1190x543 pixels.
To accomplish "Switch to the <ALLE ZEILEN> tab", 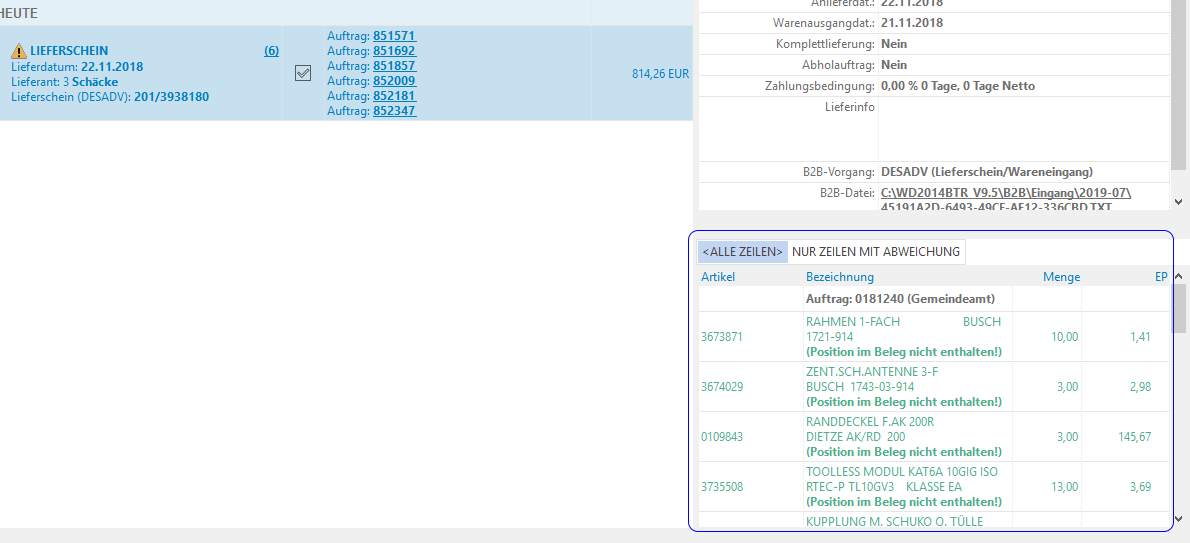I will click(742, 252).
